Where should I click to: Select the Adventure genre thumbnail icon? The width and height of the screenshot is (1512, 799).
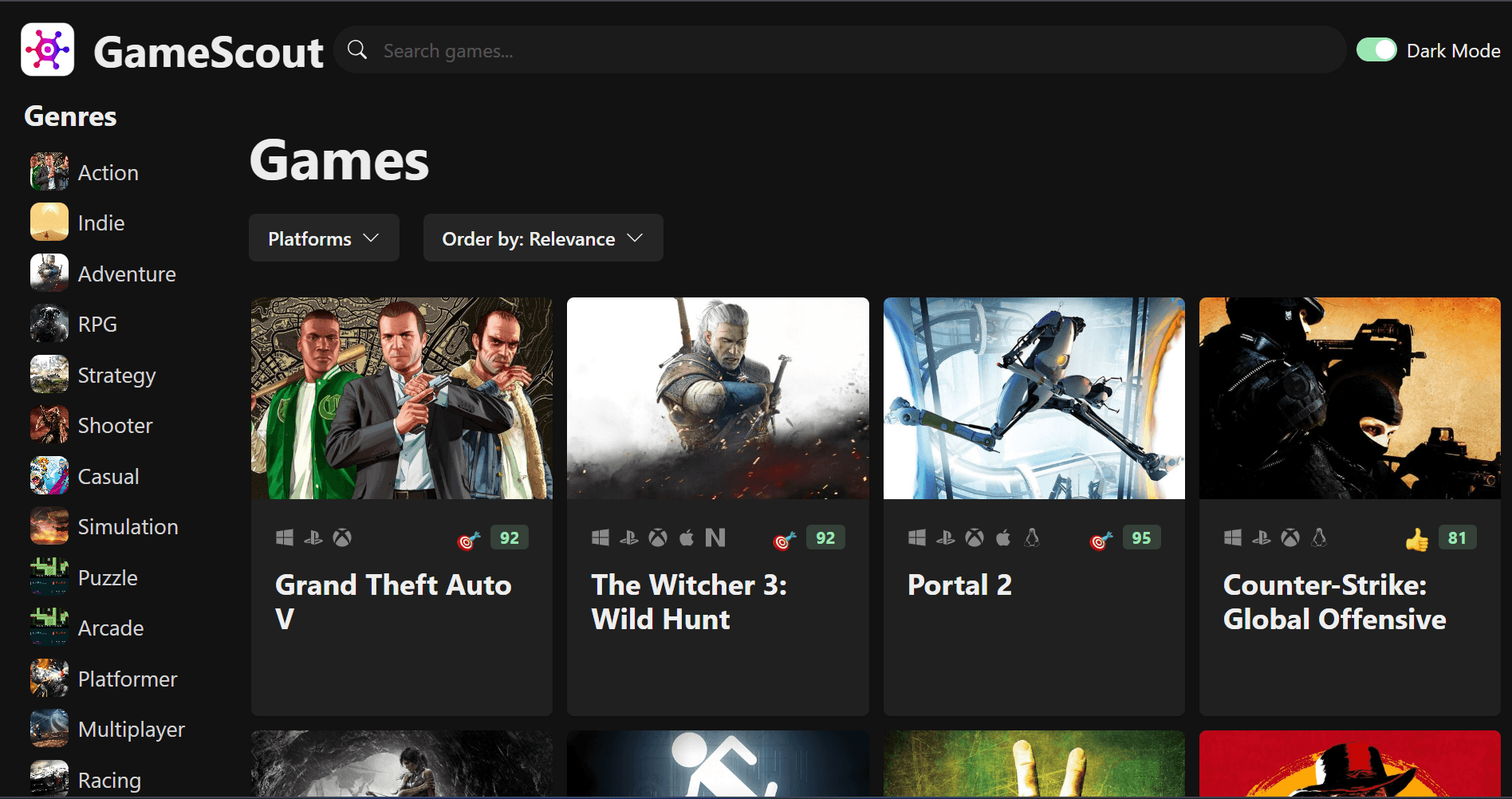coord(49,274)
